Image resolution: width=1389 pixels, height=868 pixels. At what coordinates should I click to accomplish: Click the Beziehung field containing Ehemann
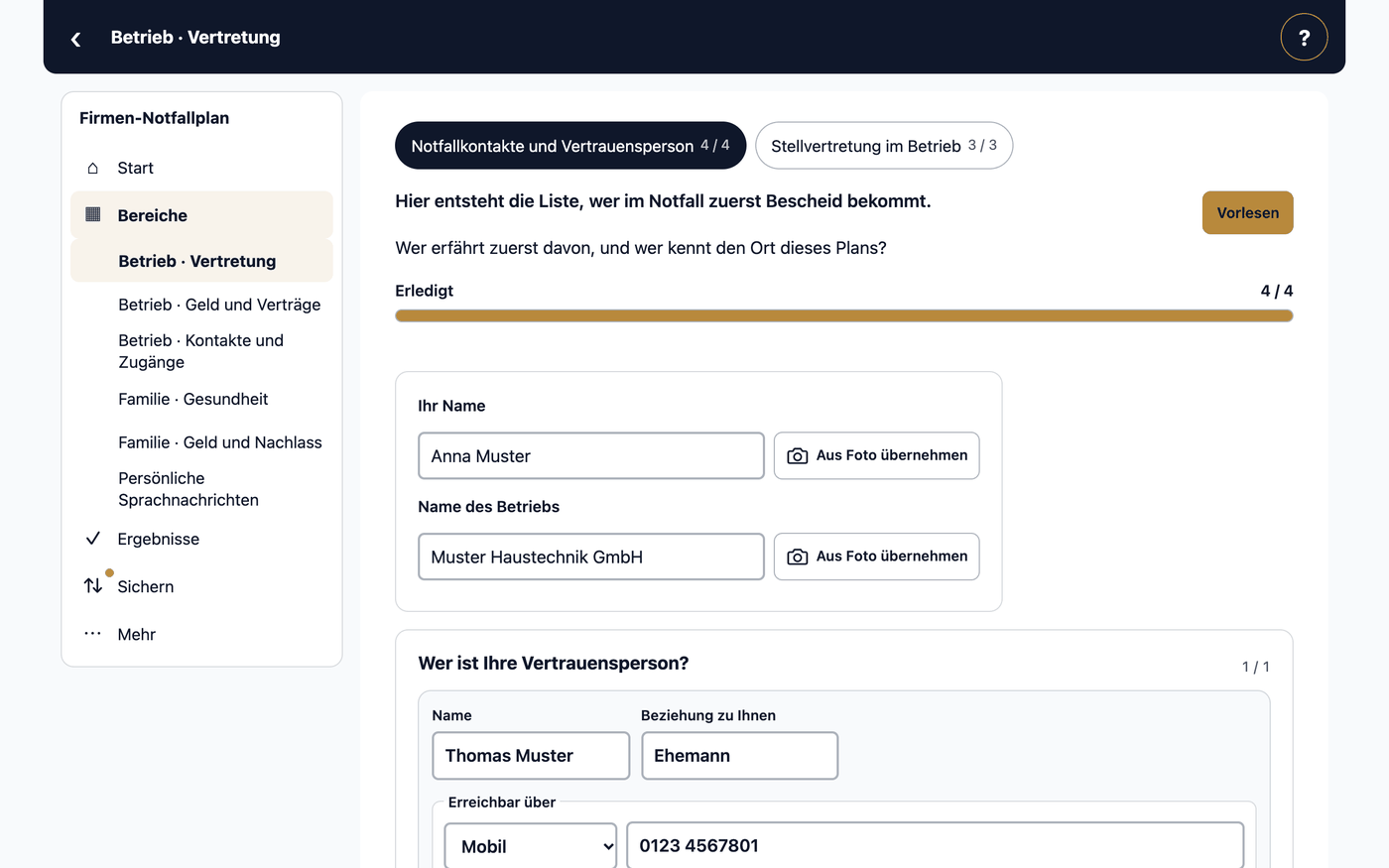(739, 756)
